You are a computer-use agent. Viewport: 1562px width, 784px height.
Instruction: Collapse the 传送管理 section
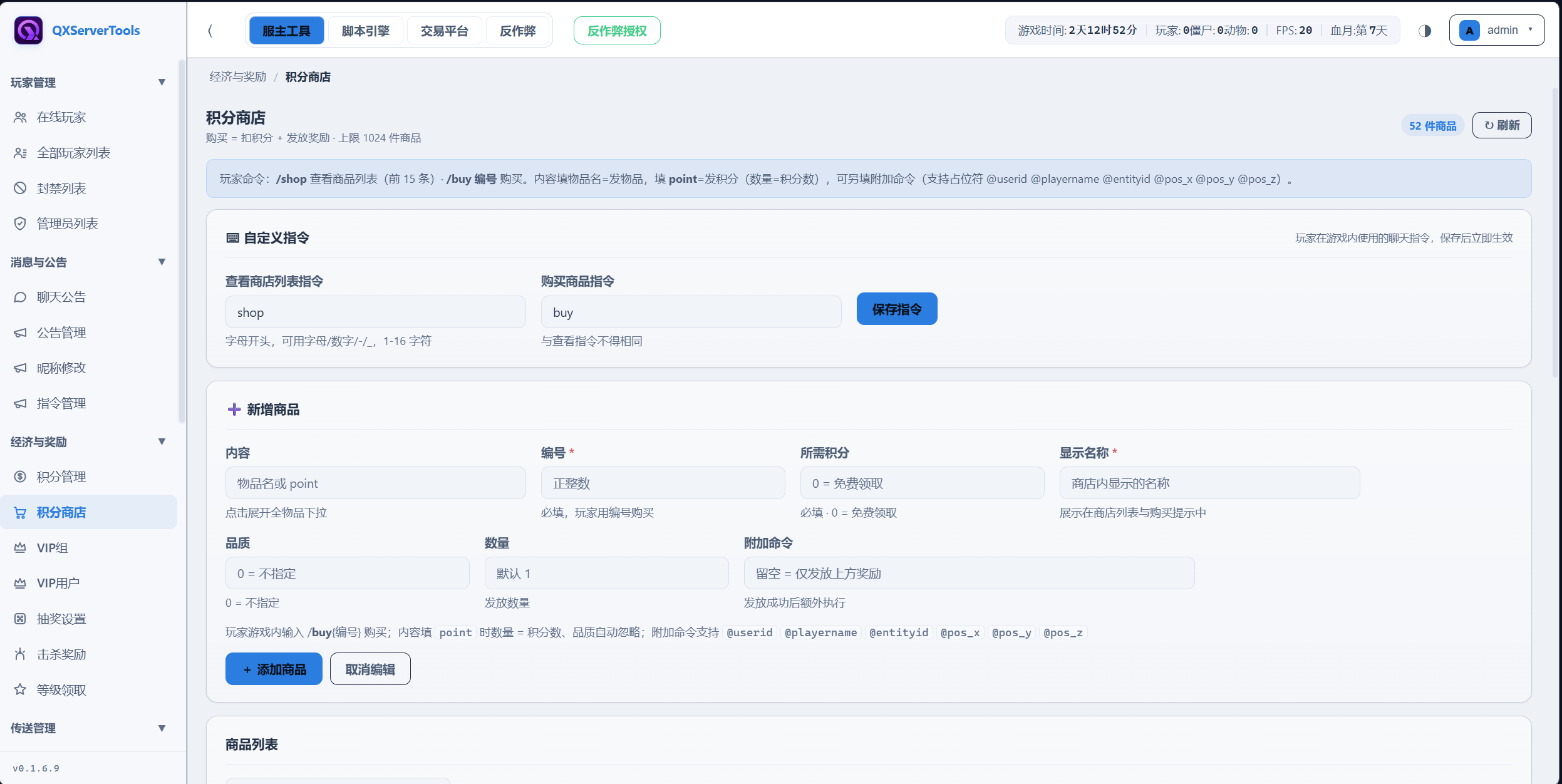pos(162,728)
